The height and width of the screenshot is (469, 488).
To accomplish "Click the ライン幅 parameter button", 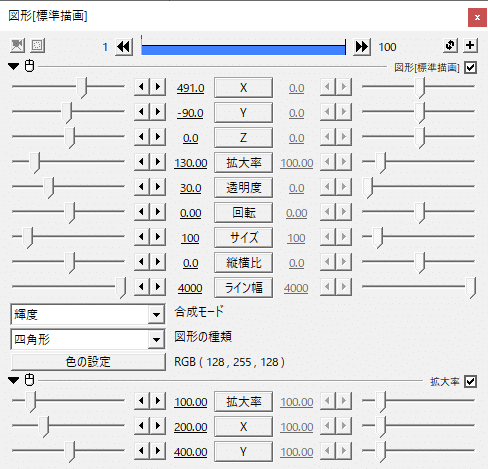I will click(243, 288).
